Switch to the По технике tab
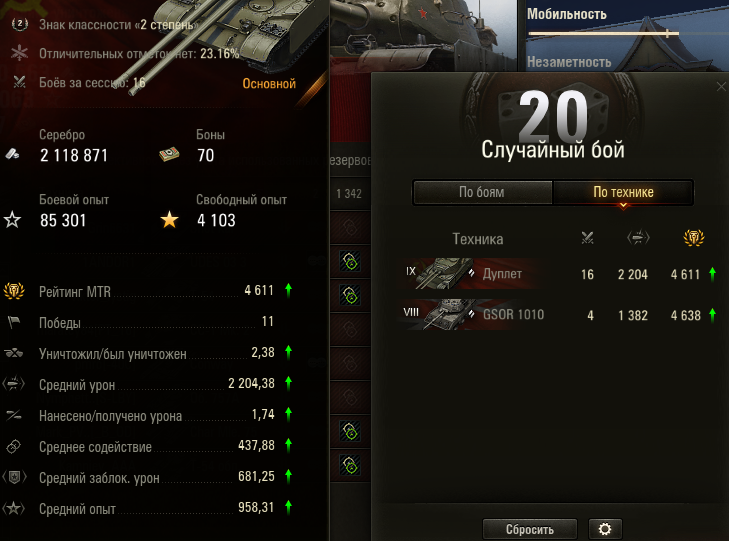Image resolution: width=729 pixels, height=541 pixels. coord(623,192)
